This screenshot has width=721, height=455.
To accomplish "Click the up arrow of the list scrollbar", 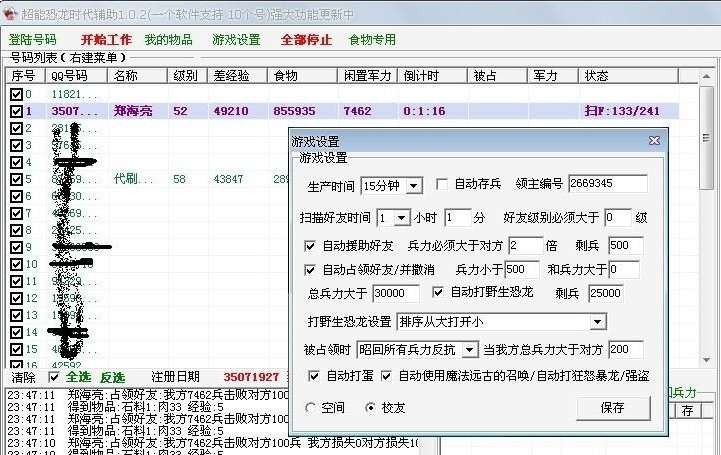I will (x=706, y=76).
